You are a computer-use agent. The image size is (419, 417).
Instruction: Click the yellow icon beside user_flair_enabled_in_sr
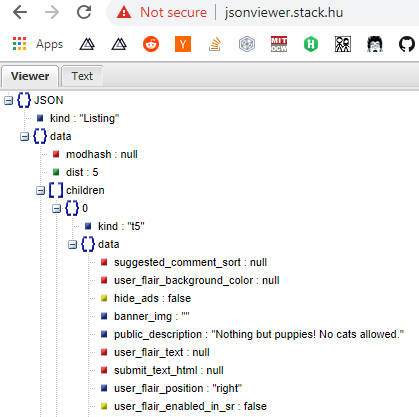pos(104,406)
